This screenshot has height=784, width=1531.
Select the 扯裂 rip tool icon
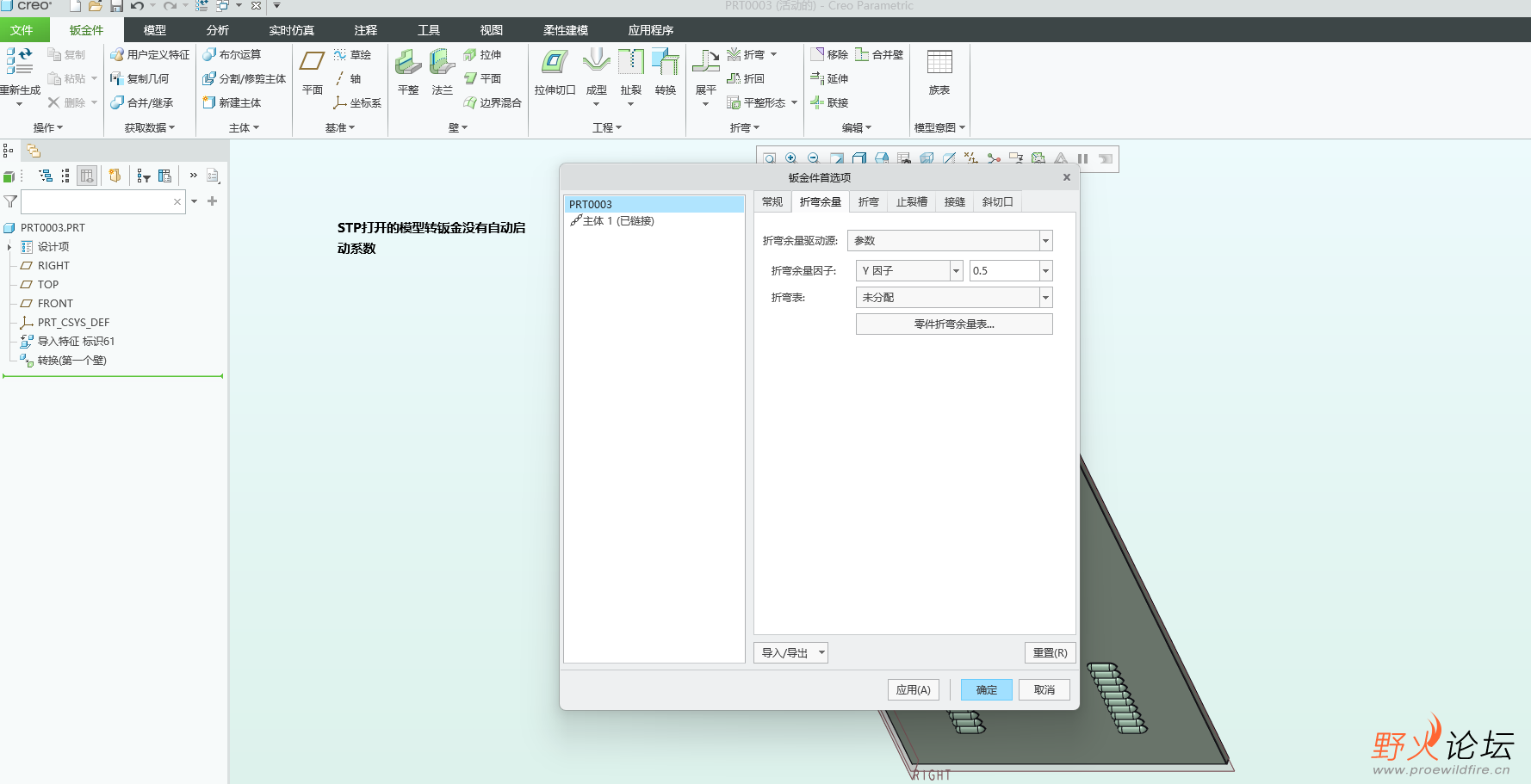pos(631,62)
